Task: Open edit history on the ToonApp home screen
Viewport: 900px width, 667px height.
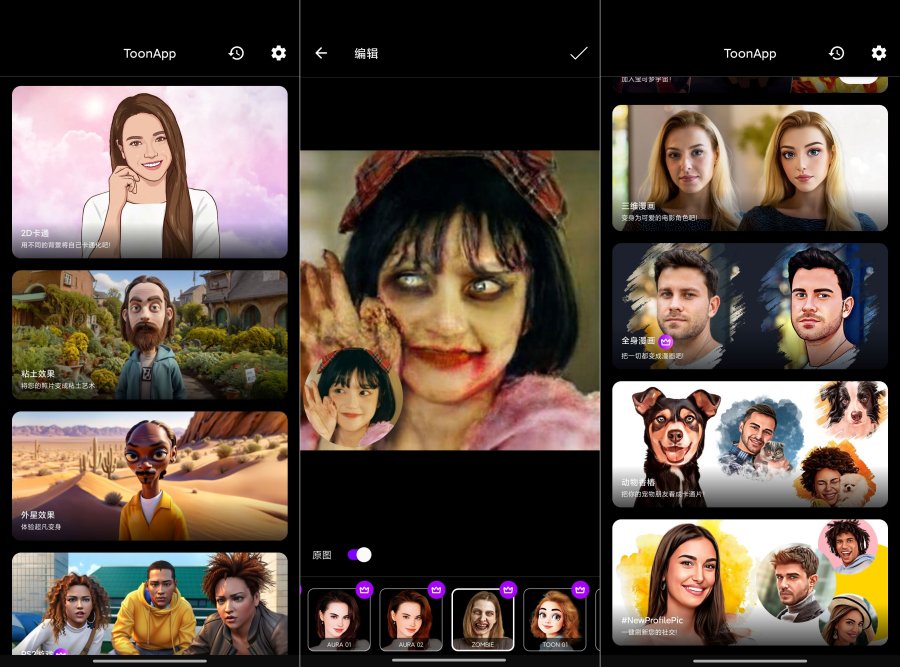Action: (x=236, y=53)
